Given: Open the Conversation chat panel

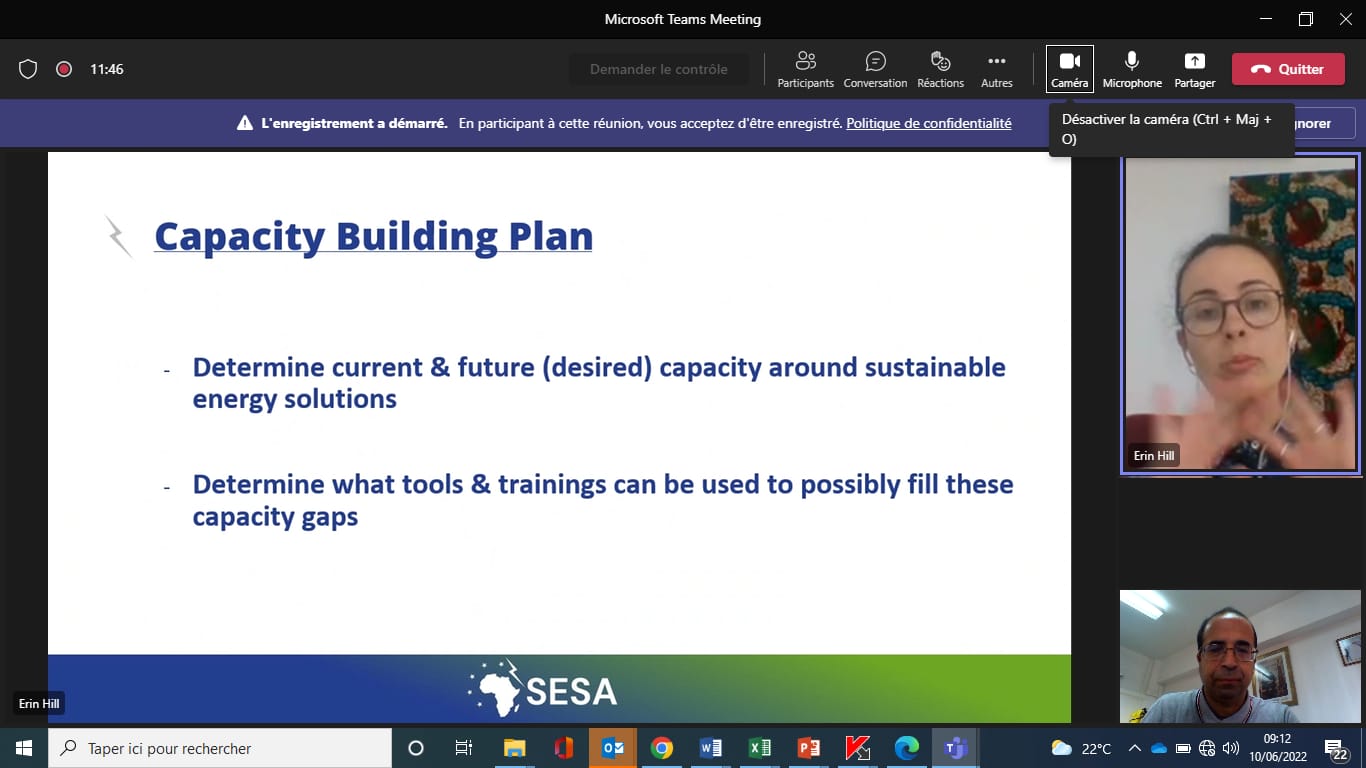Looking at the screenshot, I should [875, 69].
